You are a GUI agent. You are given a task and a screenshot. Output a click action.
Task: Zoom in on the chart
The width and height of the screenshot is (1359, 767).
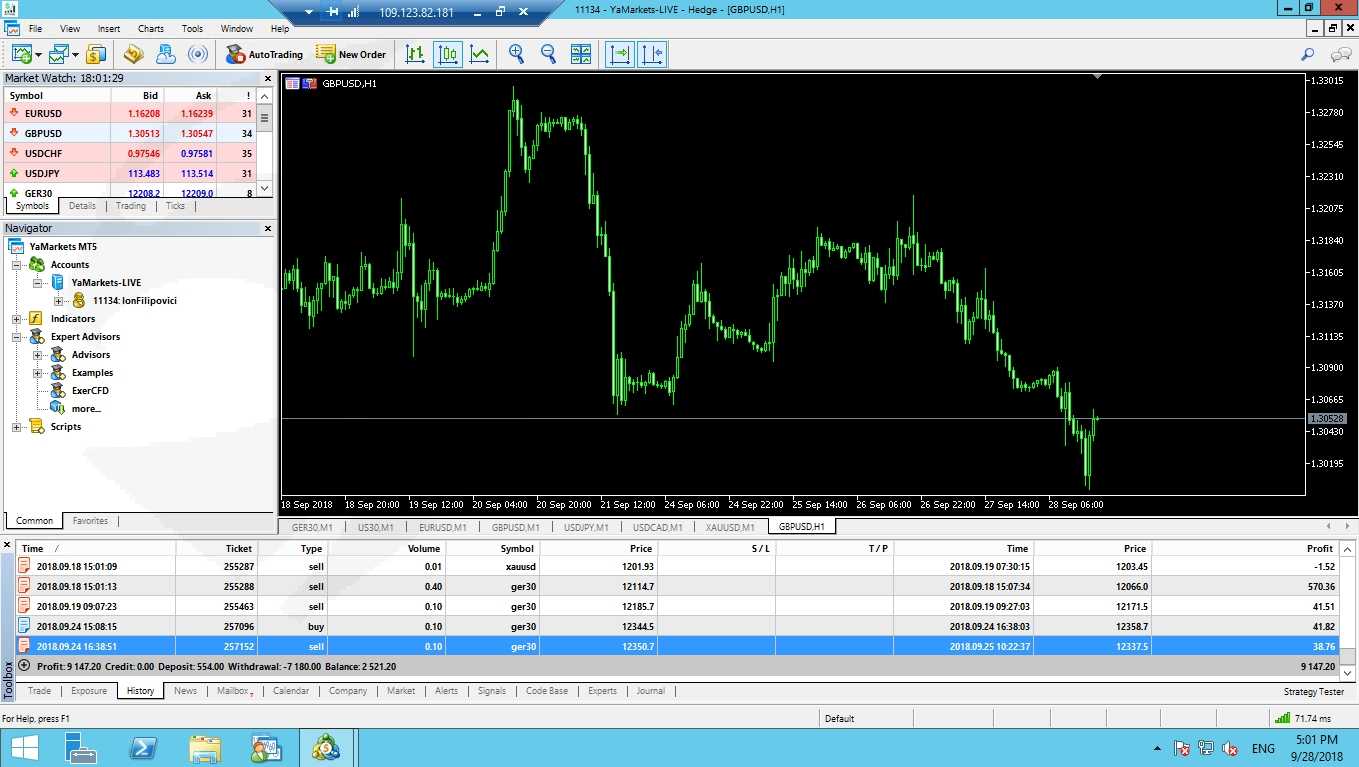click(516, 54)
